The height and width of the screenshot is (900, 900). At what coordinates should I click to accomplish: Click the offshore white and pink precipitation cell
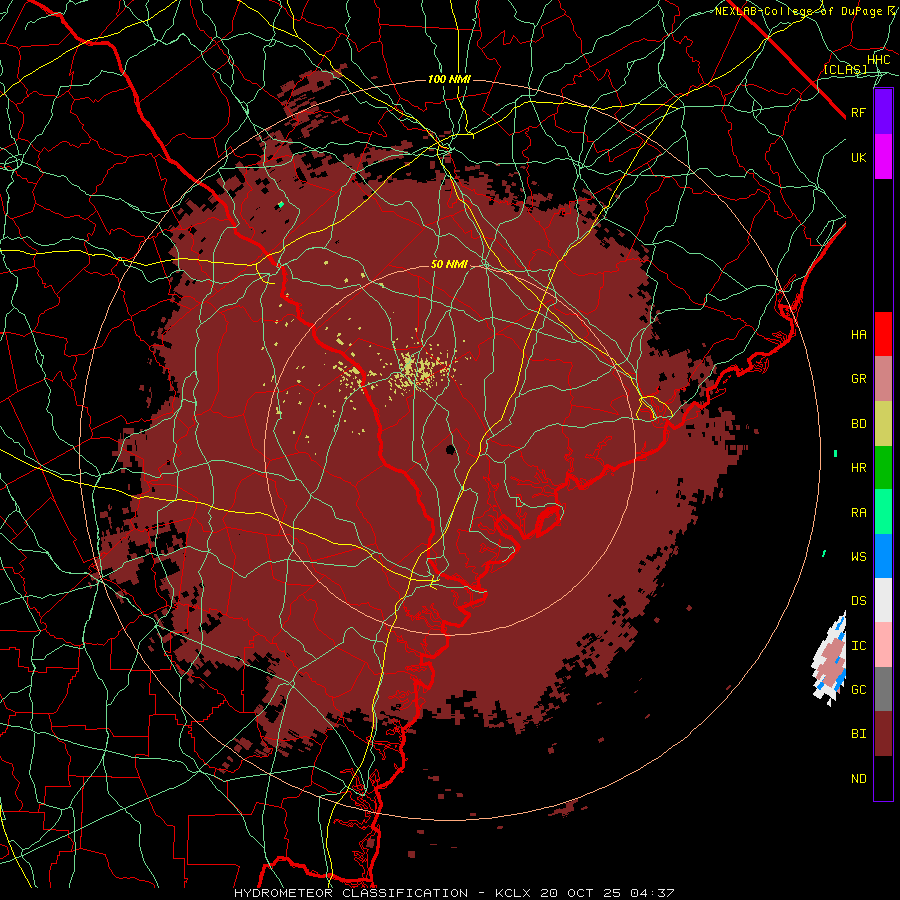coord(829,660)
